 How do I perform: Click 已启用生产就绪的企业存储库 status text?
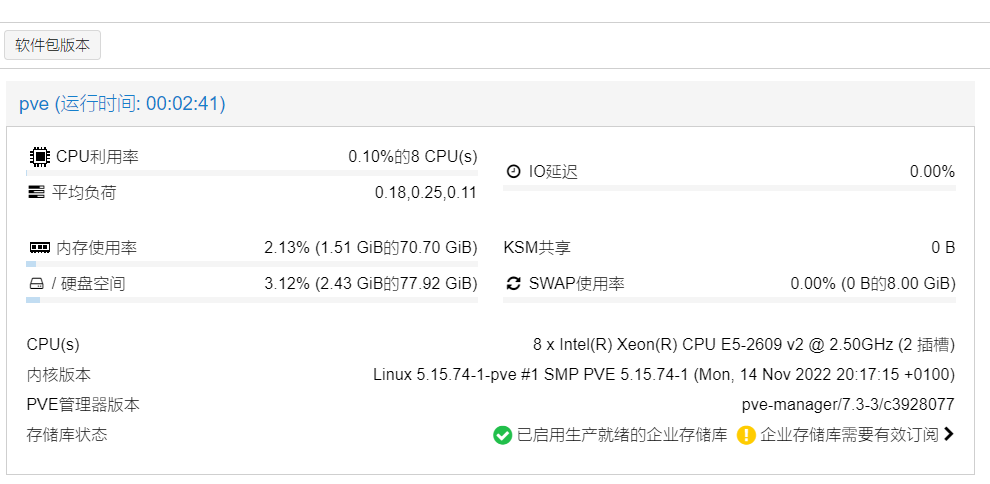(622, 435)
